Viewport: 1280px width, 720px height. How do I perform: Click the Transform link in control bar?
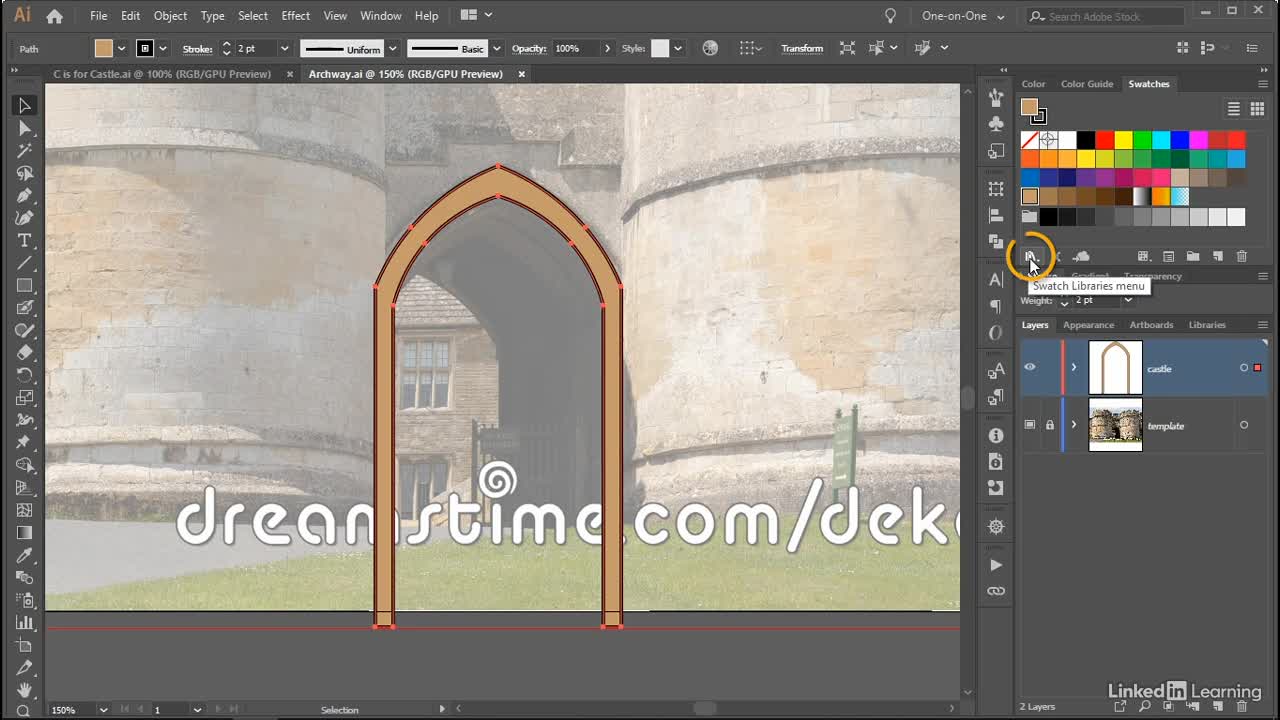(802, 48)
